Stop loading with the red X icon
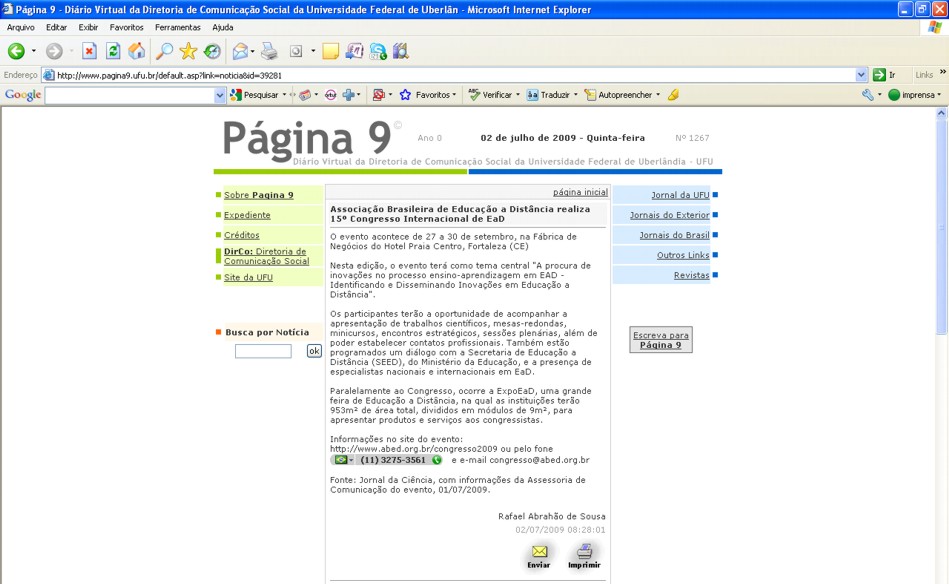 click(90, 51)
